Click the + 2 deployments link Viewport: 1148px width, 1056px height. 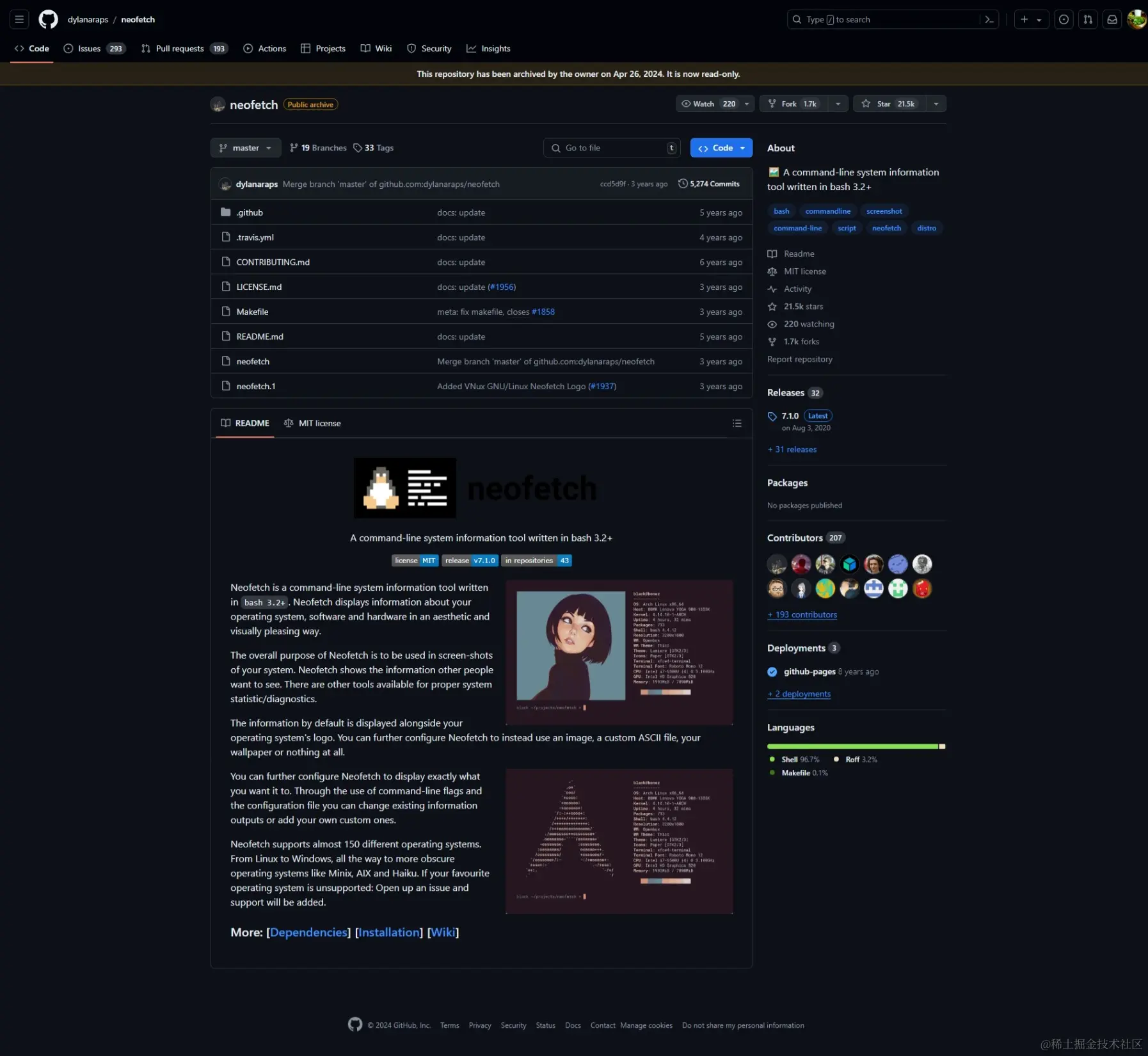[x=799, y=694]
